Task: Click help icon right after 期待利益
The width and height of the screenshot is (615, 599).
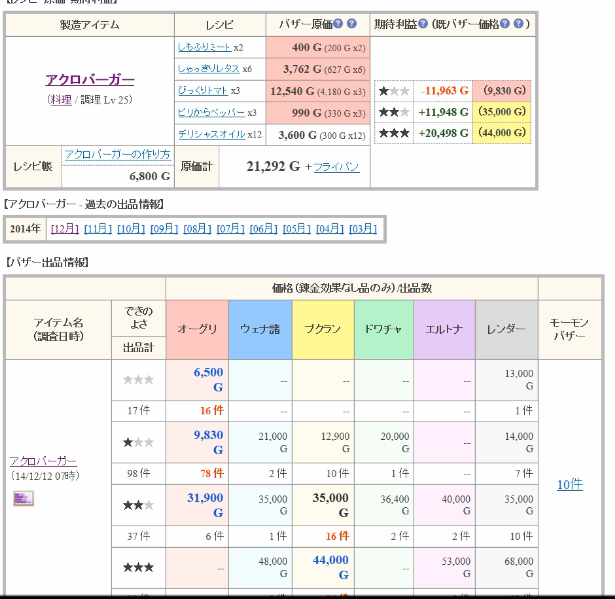Action: tap(423, 24)
